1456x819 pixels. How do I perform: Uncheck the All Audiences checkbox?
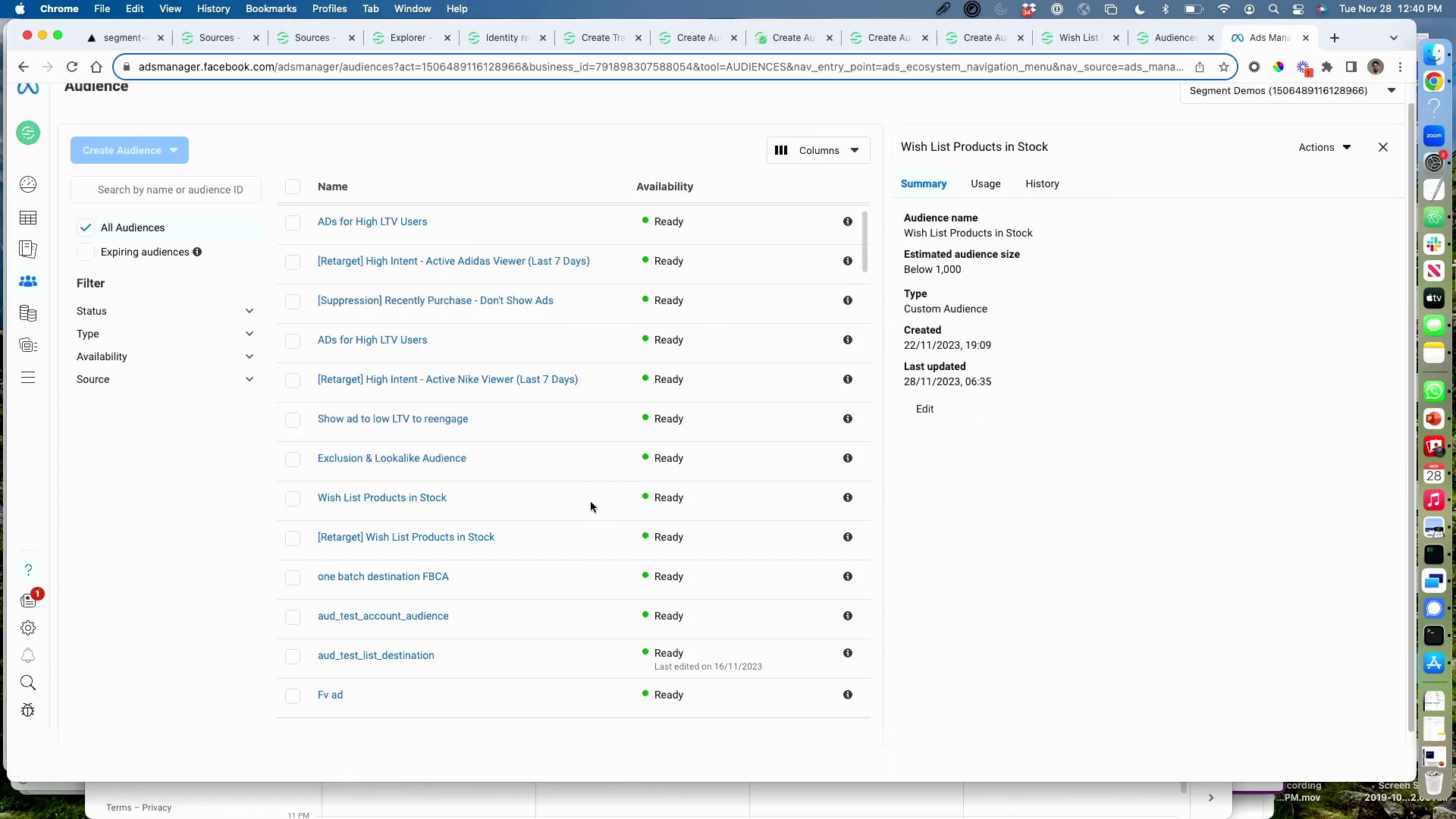tap(86, 227)
